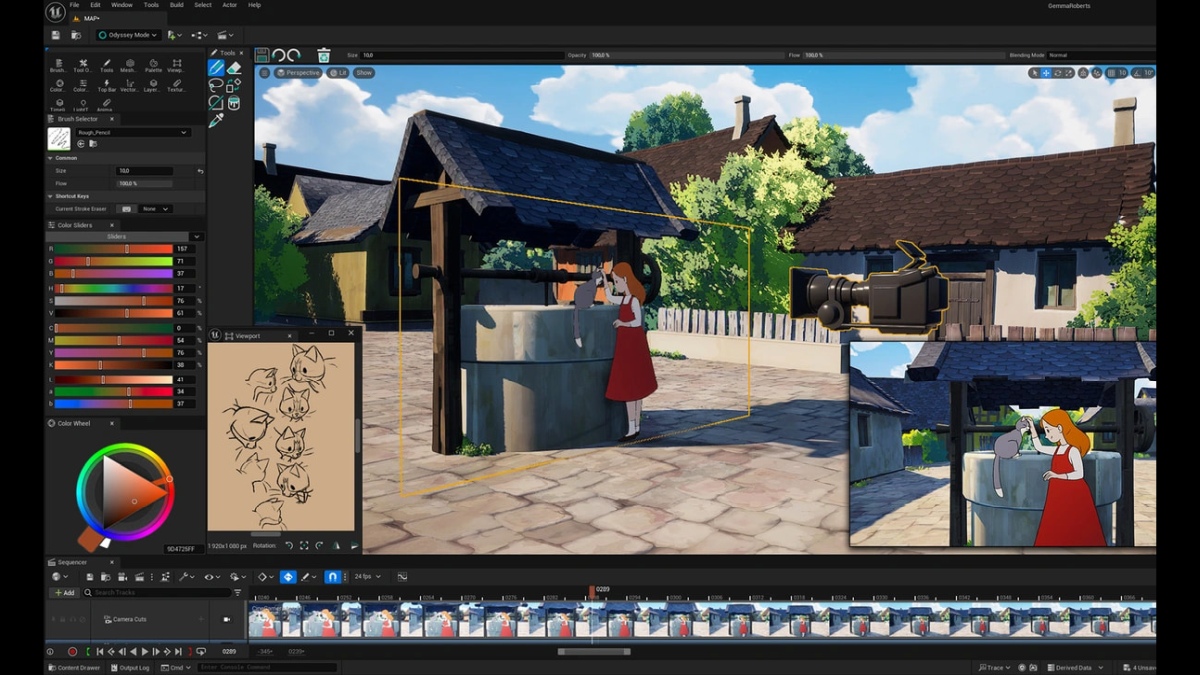1200x675 pixels.
Task: Select the paint bucket fill tool
Action: 234,103
